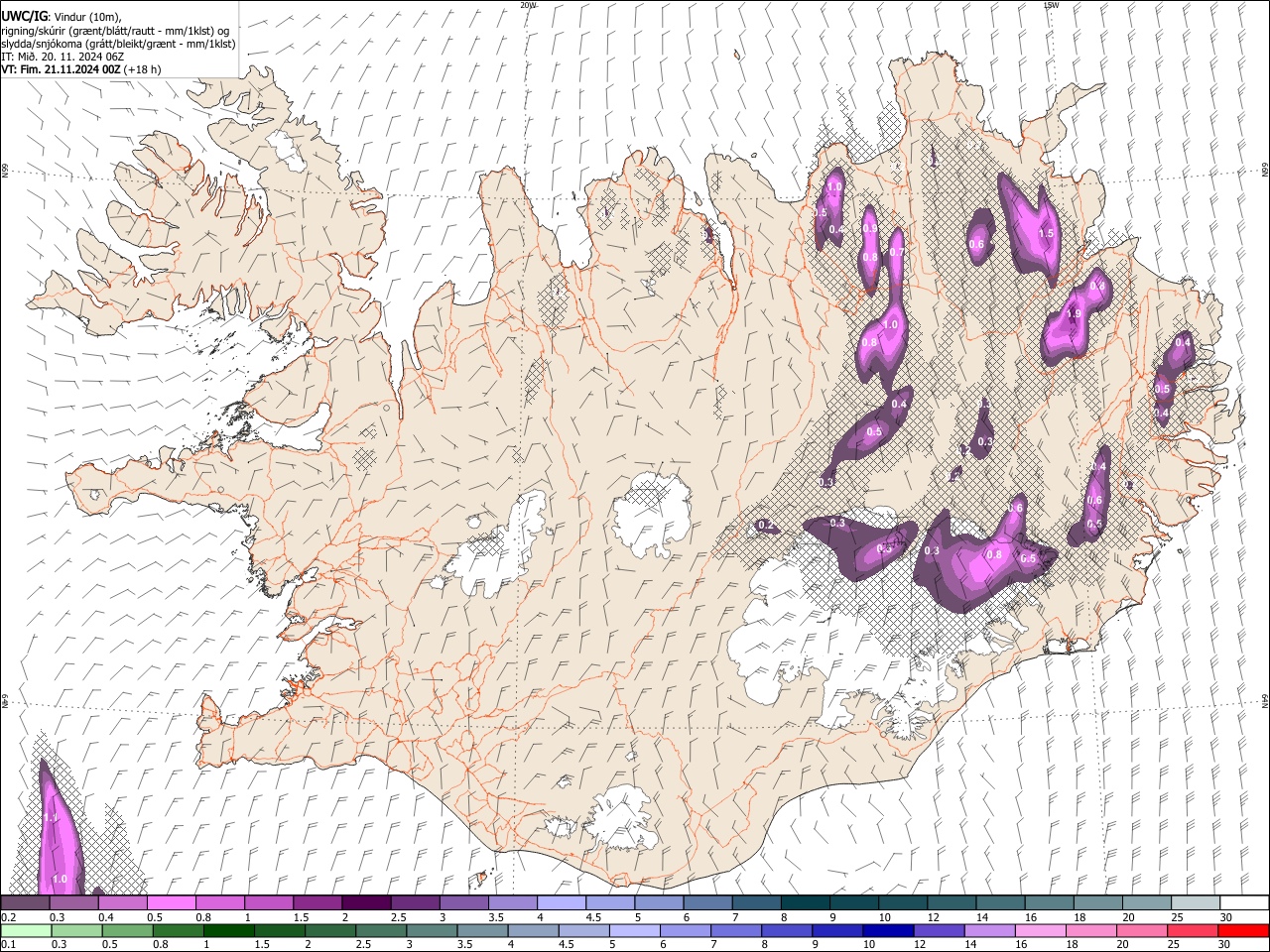
Task: Click the '0.9' snowfall value on the map
Action: pyautogui.click(x=870, y=228)
